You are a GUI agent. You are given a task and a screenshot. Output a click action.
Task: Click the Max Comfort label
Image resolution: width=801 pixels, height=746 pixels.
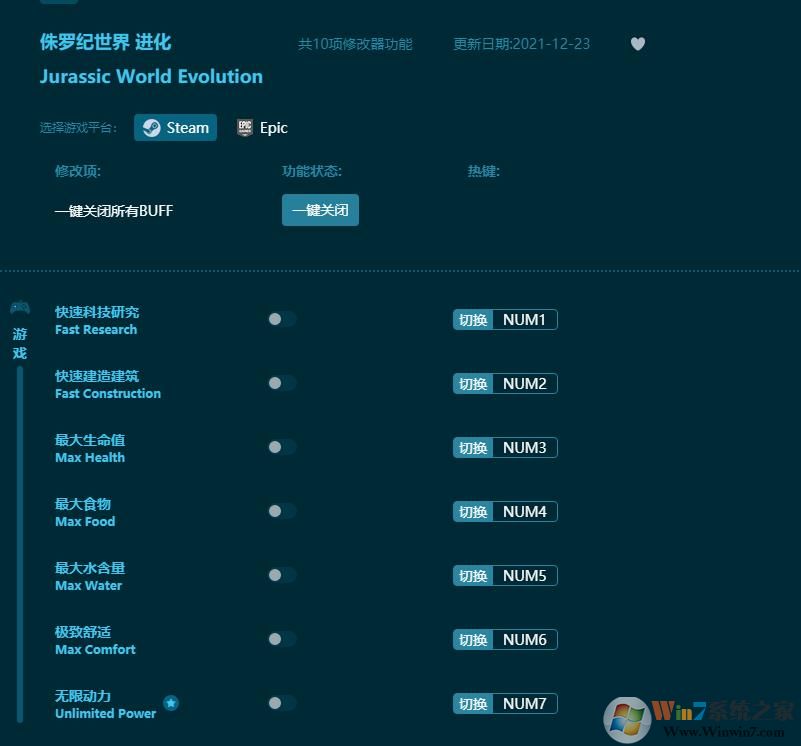click(96, 649)
